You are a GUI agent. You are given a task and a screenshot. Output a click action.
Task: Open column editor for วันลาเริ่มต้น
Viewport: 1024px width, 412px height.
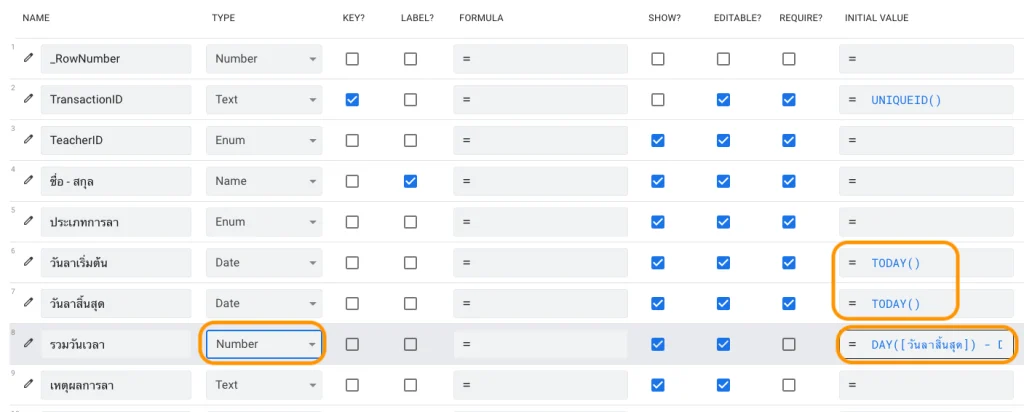(x=28, y=262)
